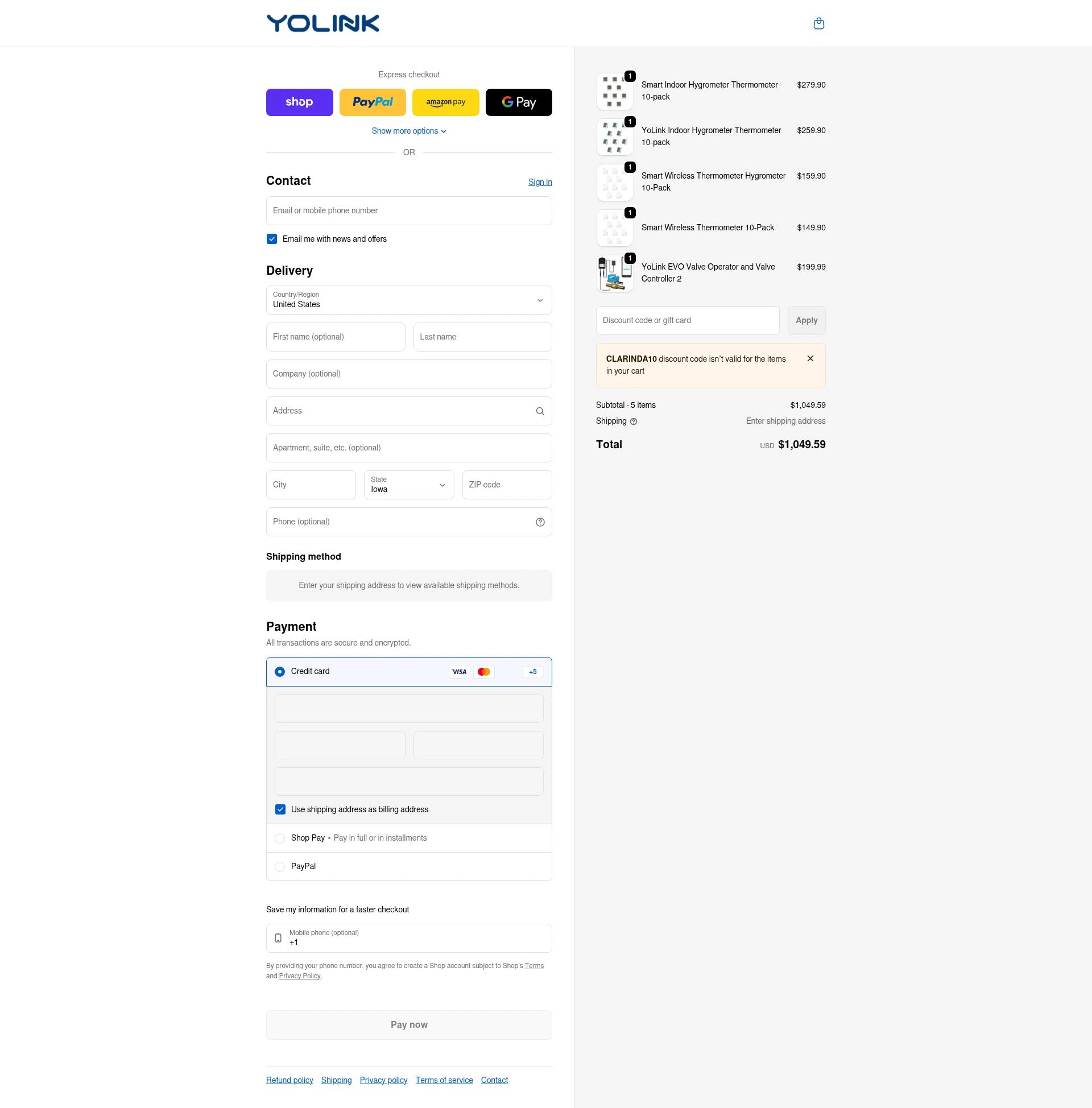This screenshot has width=1092, height=1108.
Task: Pay using Google Pay express option
Action: [519, 102]
